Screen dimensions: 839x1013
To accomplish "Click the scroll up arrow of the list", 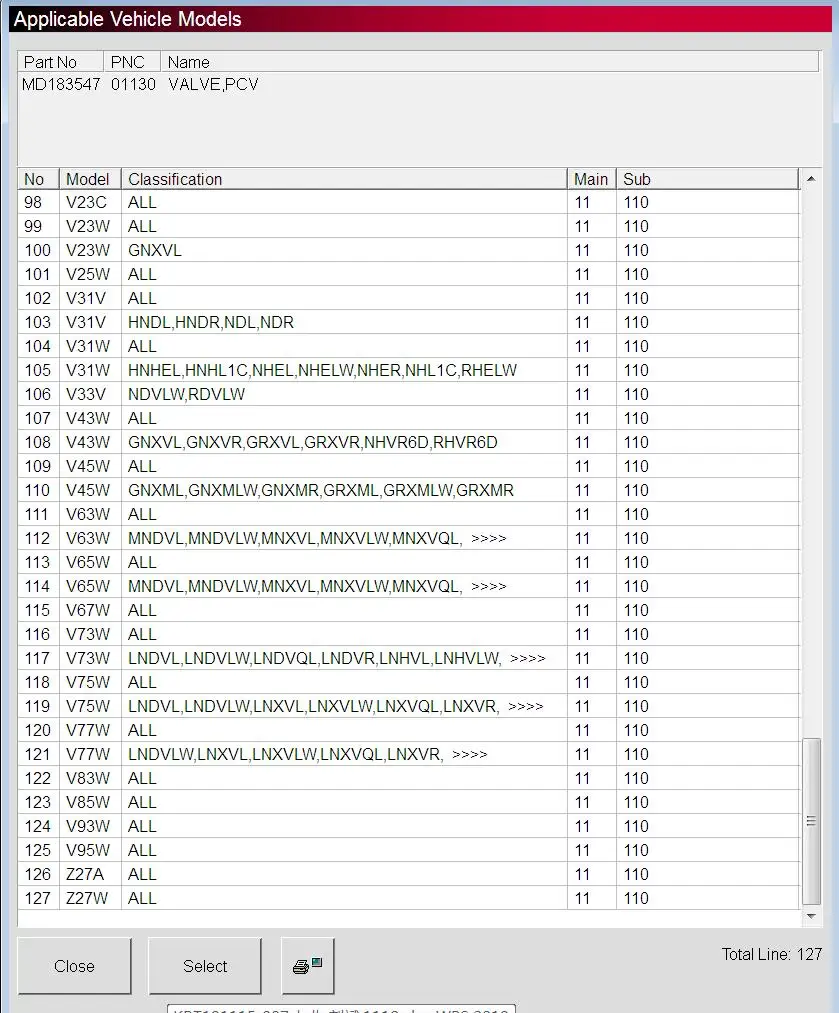I will [811, 178].
